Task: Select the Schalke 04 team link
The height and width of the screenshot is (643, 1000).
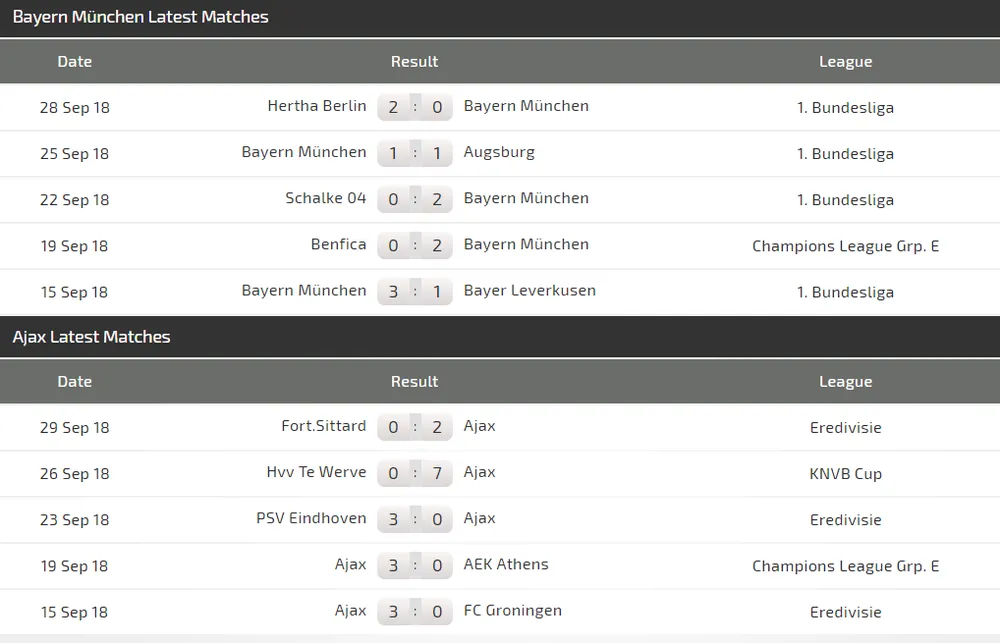Action: click(x=326, y=198)
